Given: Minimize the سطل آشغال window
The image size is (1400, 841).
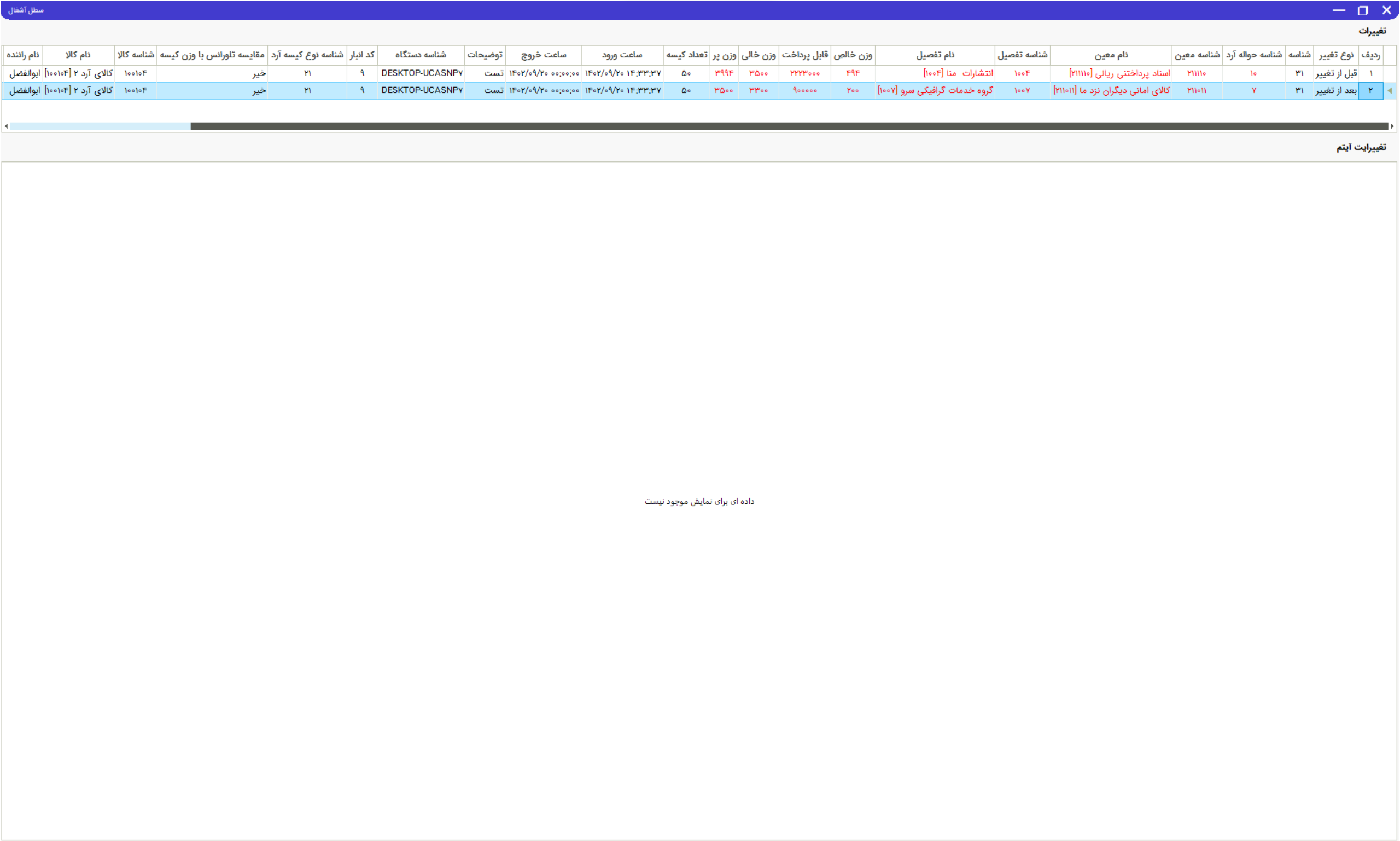Looking at the screenshot, I should click(x=1339, y=10).
